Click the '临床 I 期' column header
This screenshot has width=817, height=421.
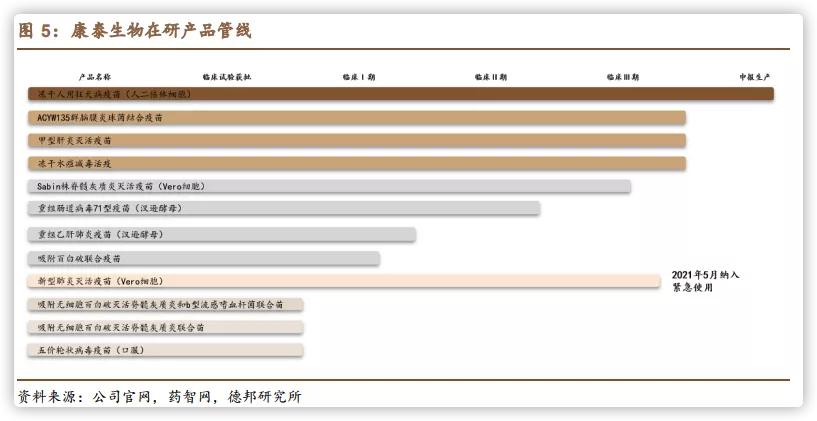(x=359, y=77)
